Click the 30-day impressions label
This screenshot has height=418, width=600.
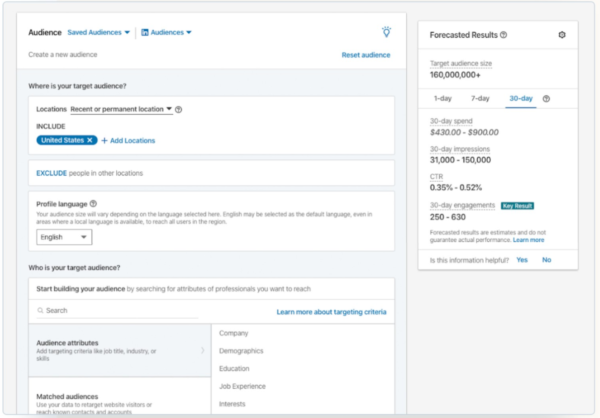[x=460, y=149]
